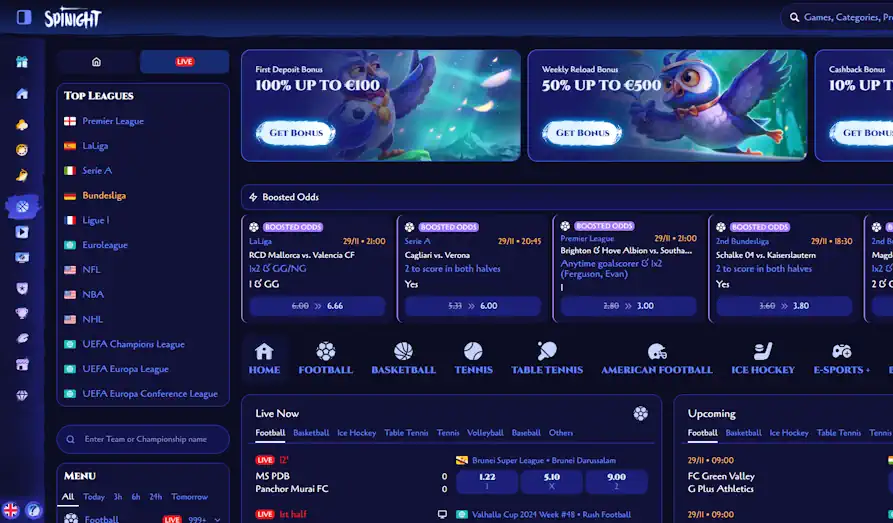Bet on 1.22 odds for MS PDB
This screenshot has height=523, width=893.
pos(487,481)
